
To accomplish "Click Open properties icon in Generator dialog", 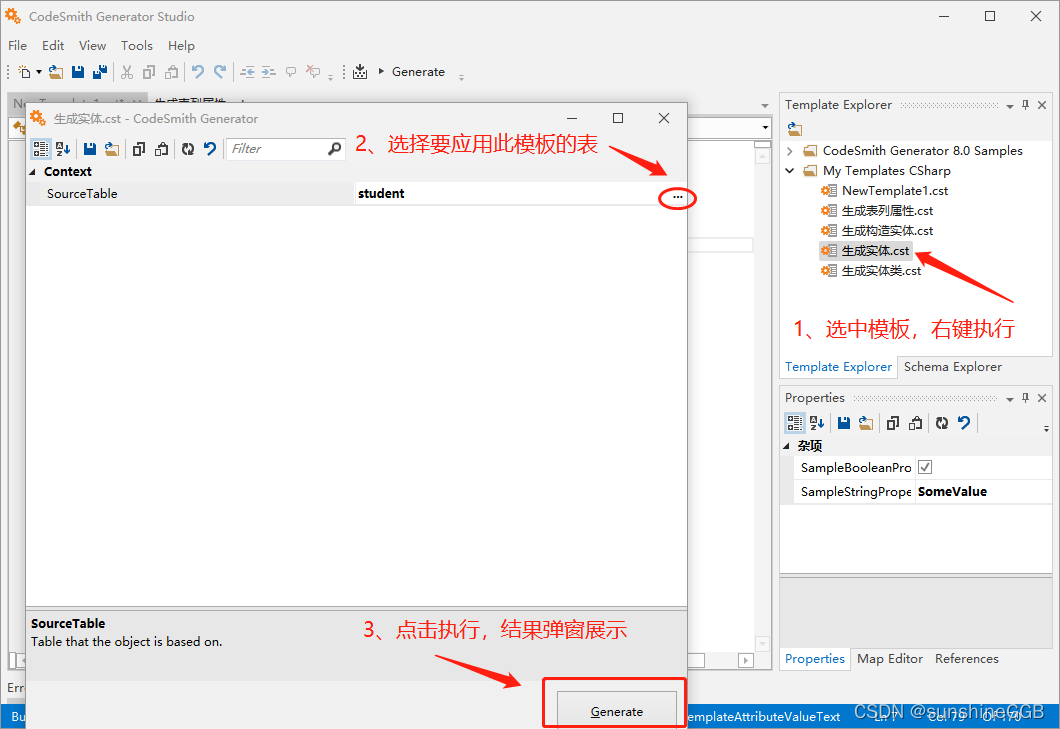I will click(x=112, y=149).
